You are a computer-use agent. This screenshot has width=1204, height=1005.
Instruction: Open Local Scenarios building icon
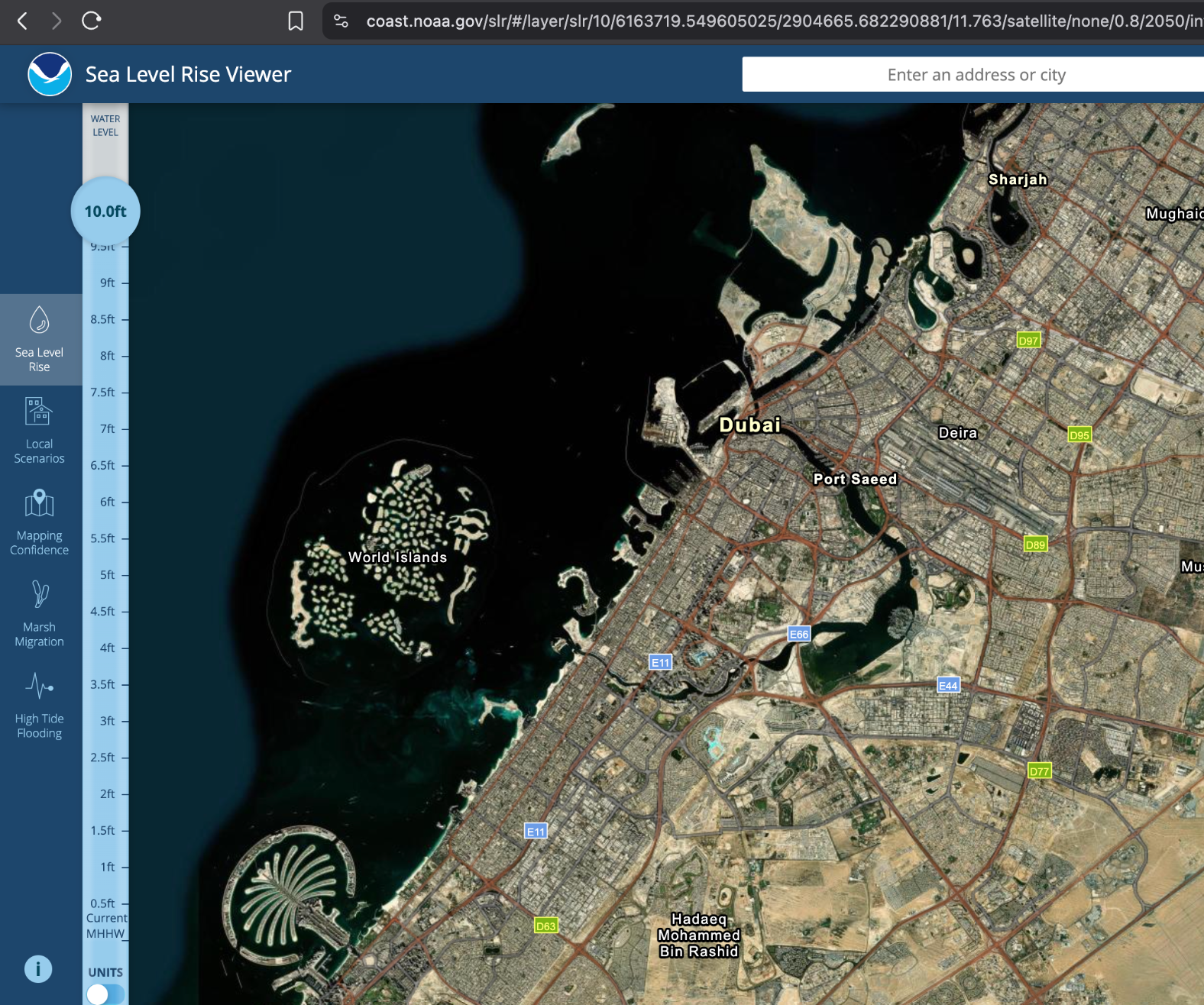tap(39, 412)
